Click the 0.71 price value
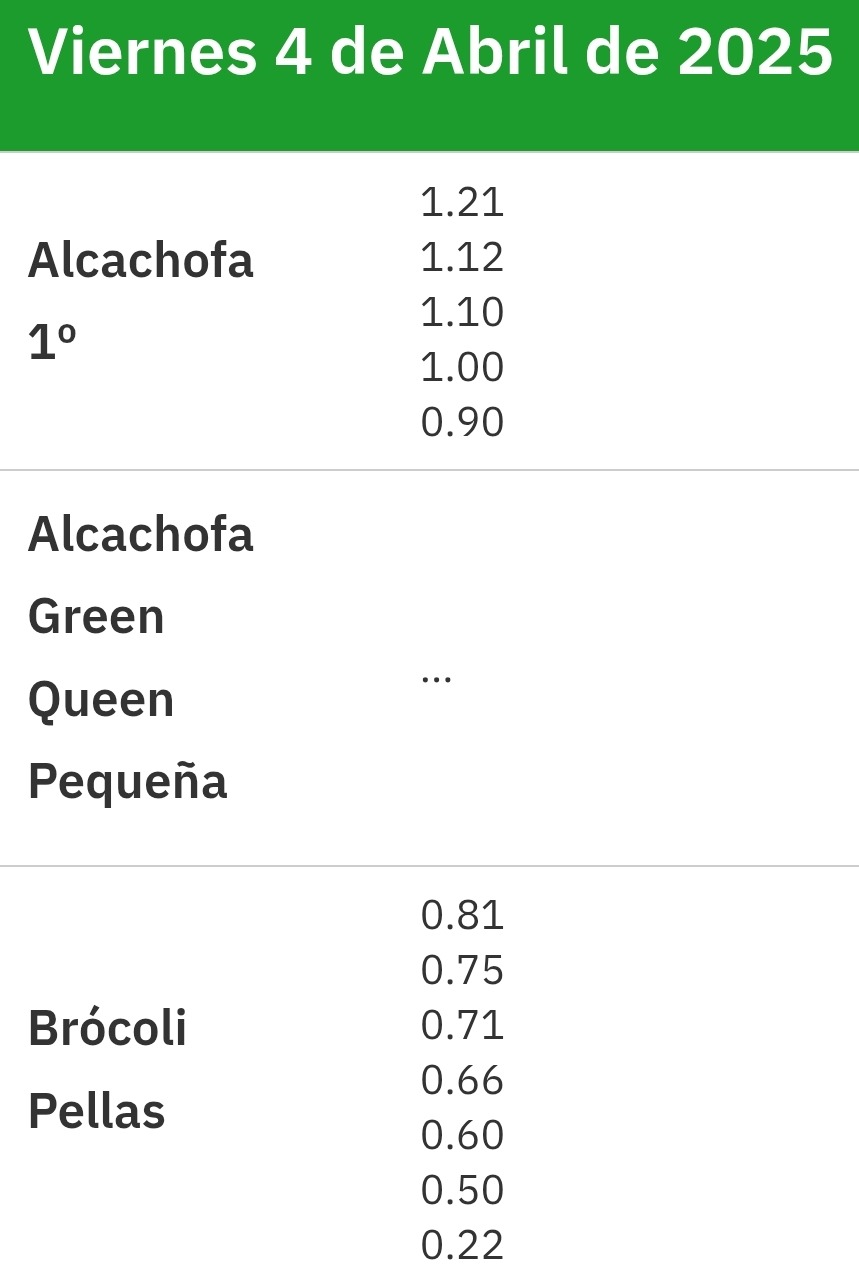The height and width of the screenshot is (1285, 859). [462, 1025]
